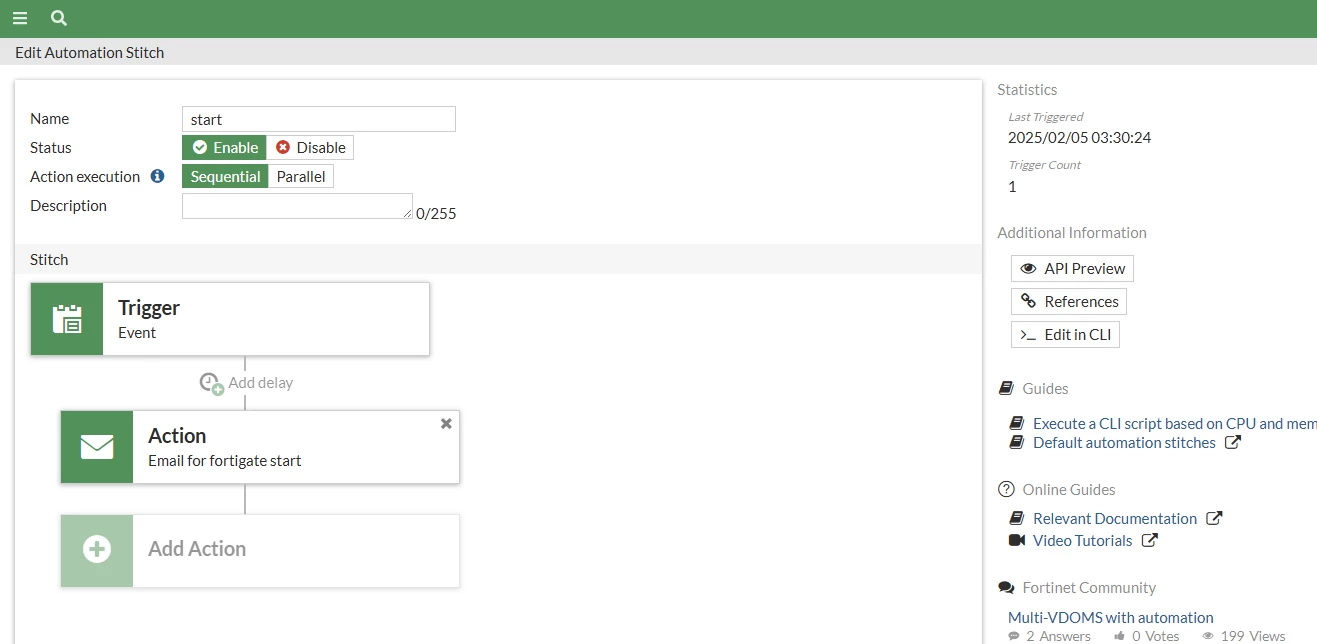Click the 0/255 character counter
The width and height of the screenshot is (1317, 644).
[x=436, y=213]
